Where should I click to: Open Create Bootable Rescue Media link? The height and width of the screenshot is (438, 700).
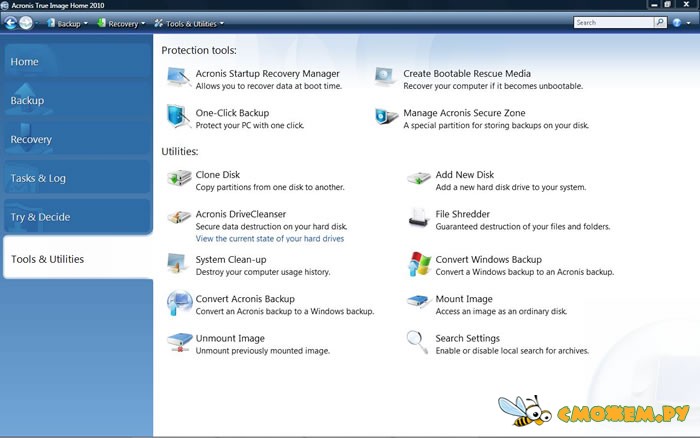[467, 74]
